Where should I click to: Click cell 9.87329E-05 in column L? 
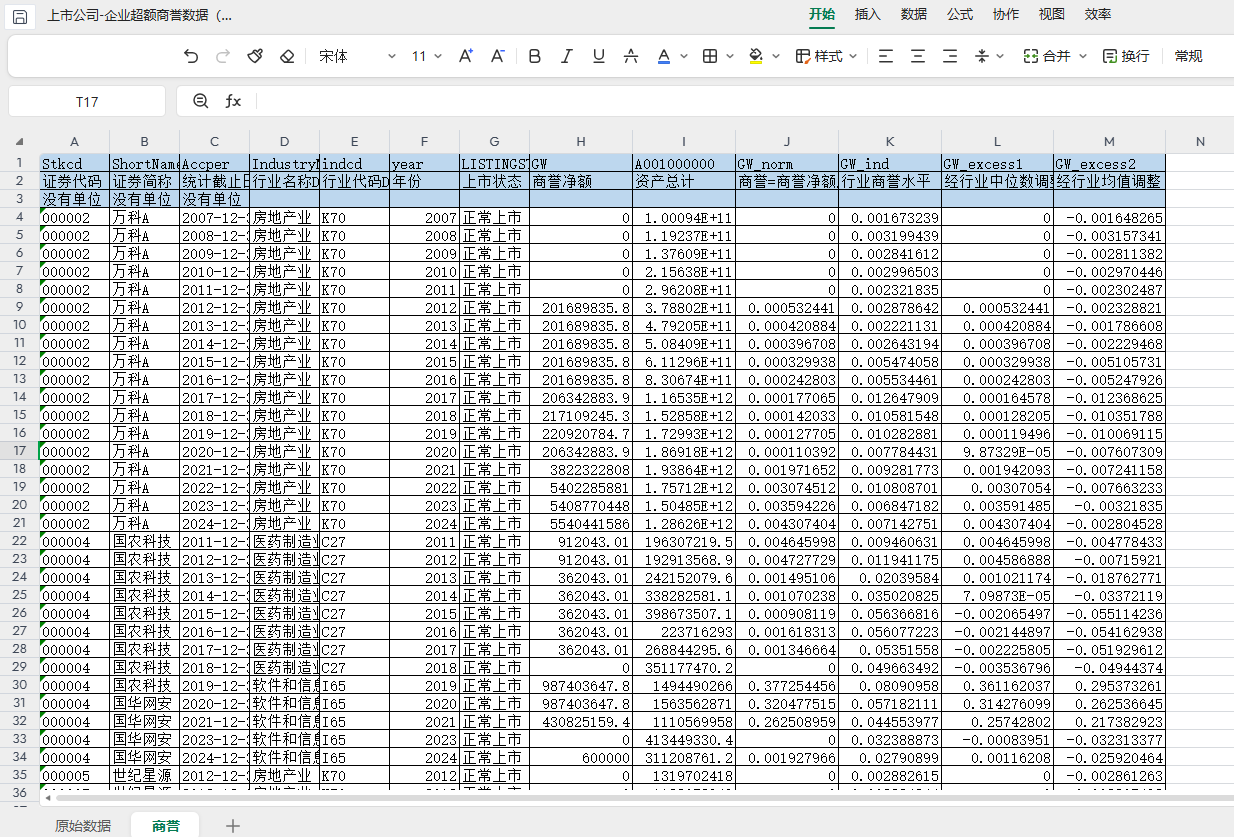[x=996, y=451]
